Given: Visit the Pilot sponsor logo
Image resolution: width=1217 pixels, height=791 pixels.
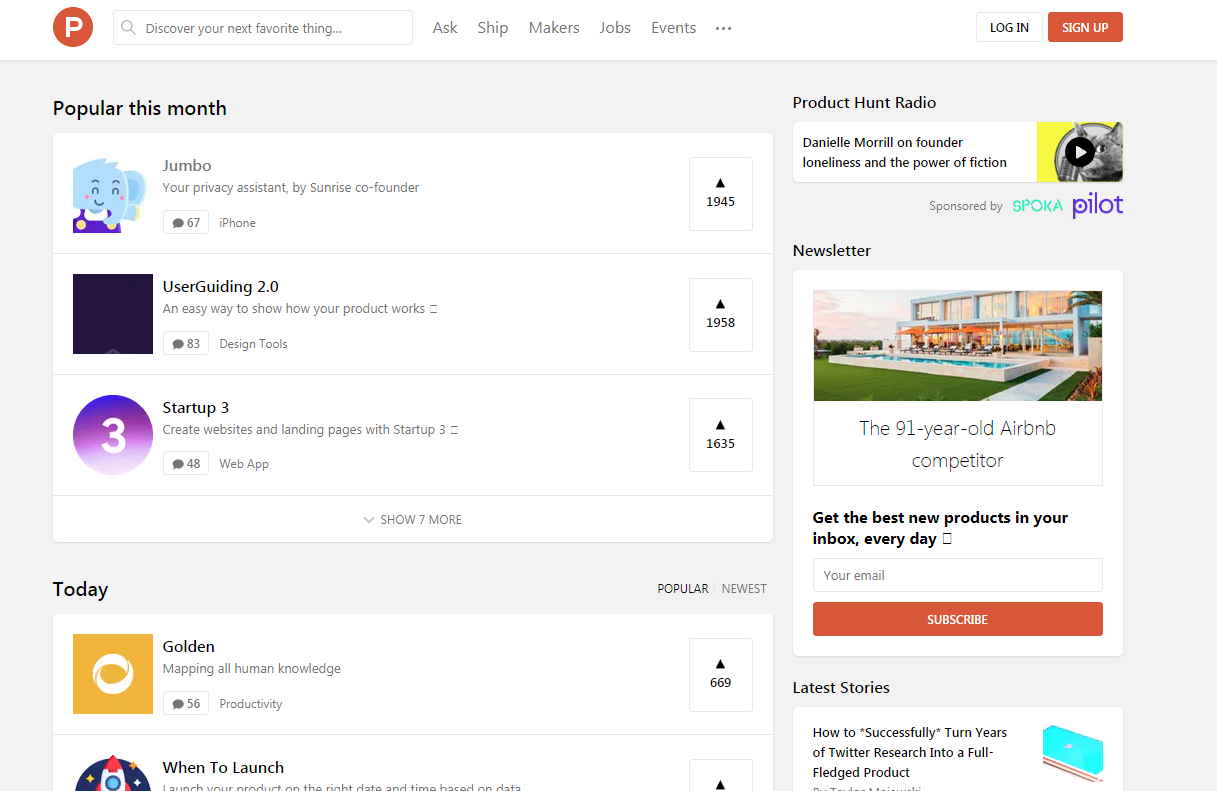Looking at the screenshot, I should coord(1098,206).
